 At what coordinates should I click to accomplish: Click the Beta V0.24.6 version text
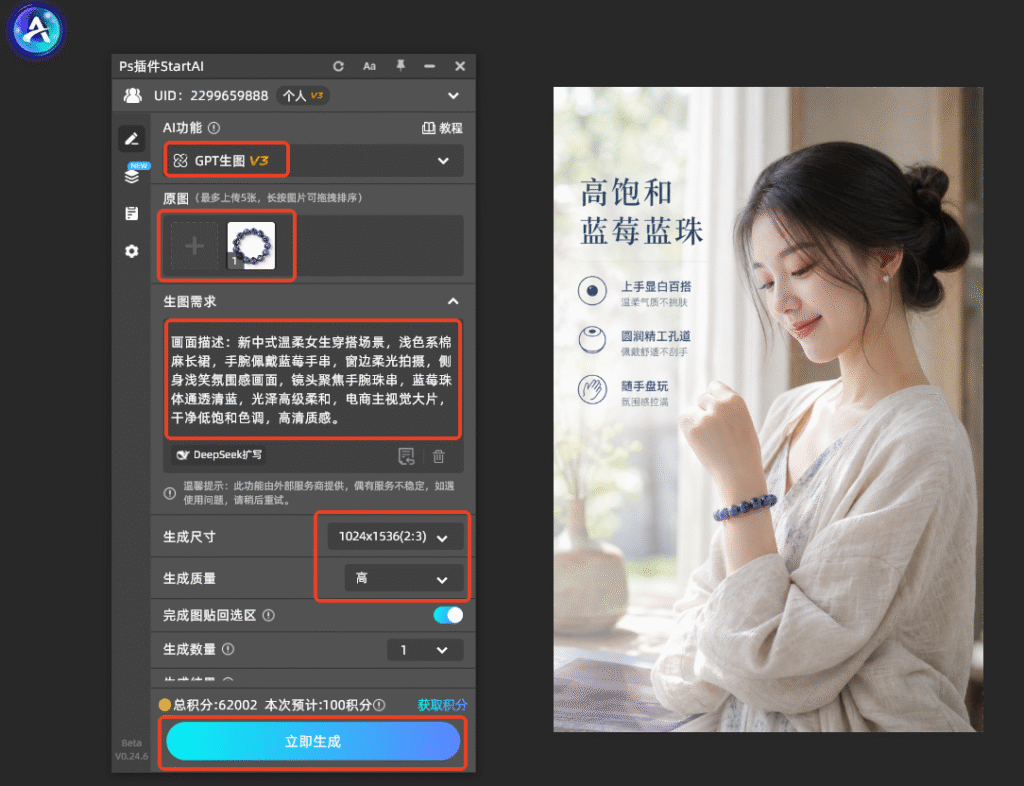[x=131, y=749]
